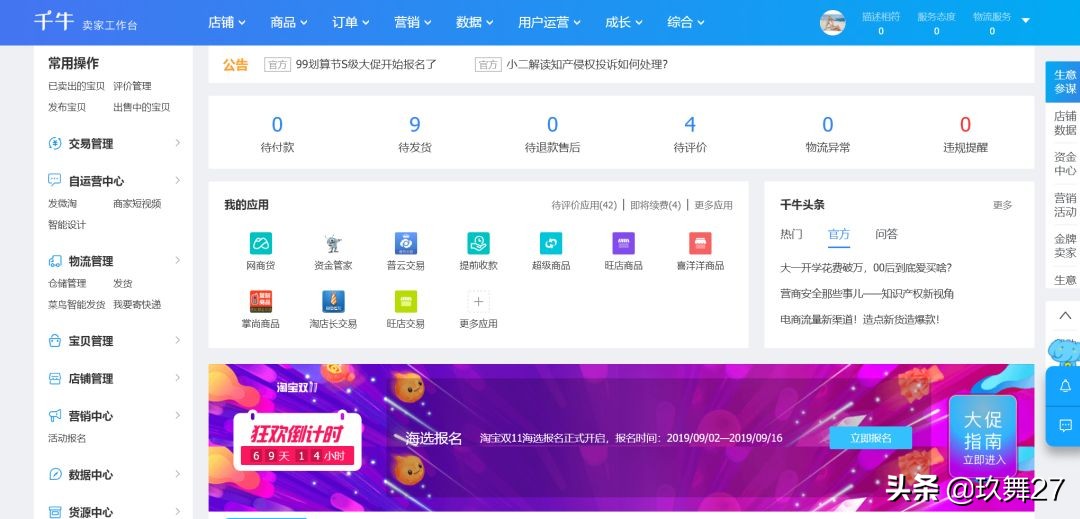Launch the 淘店长交易 app icon
Screen dimensions: 1080x519
(333, 301)
